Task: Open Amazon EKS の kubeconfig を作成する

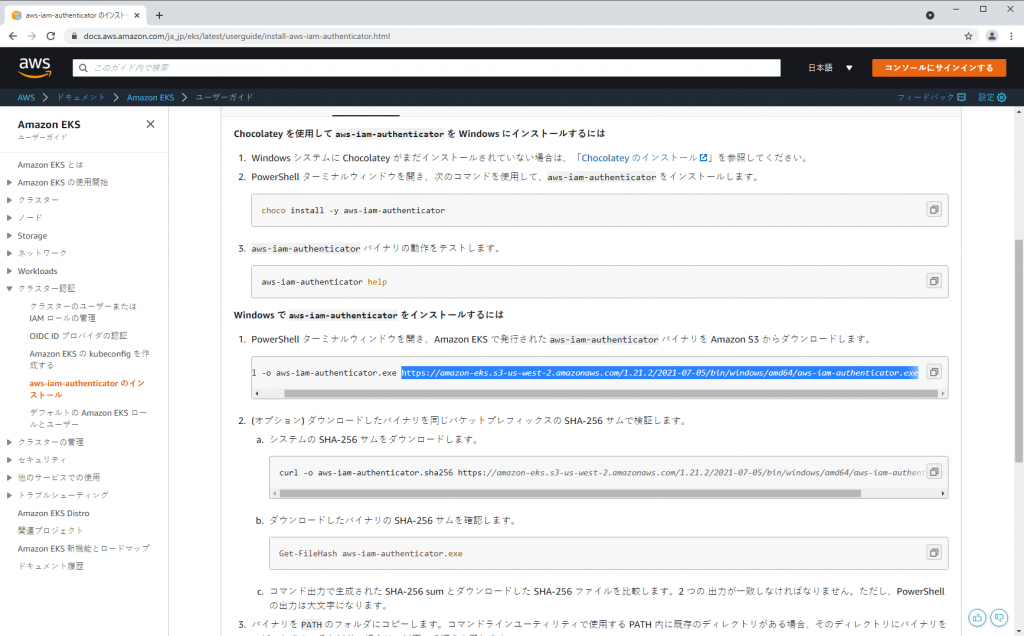Action: click(x=89, y=359)
